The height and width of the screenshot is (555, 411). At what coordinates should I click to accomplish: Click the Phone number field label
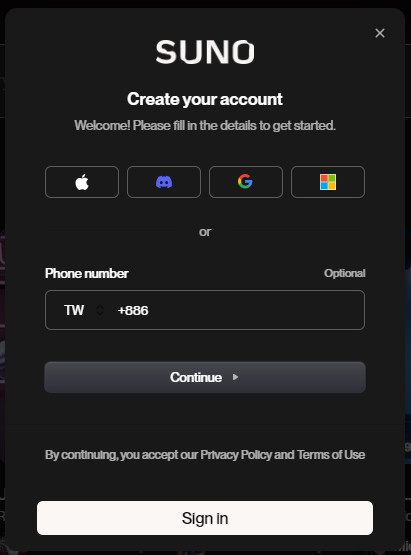point(87,274)
